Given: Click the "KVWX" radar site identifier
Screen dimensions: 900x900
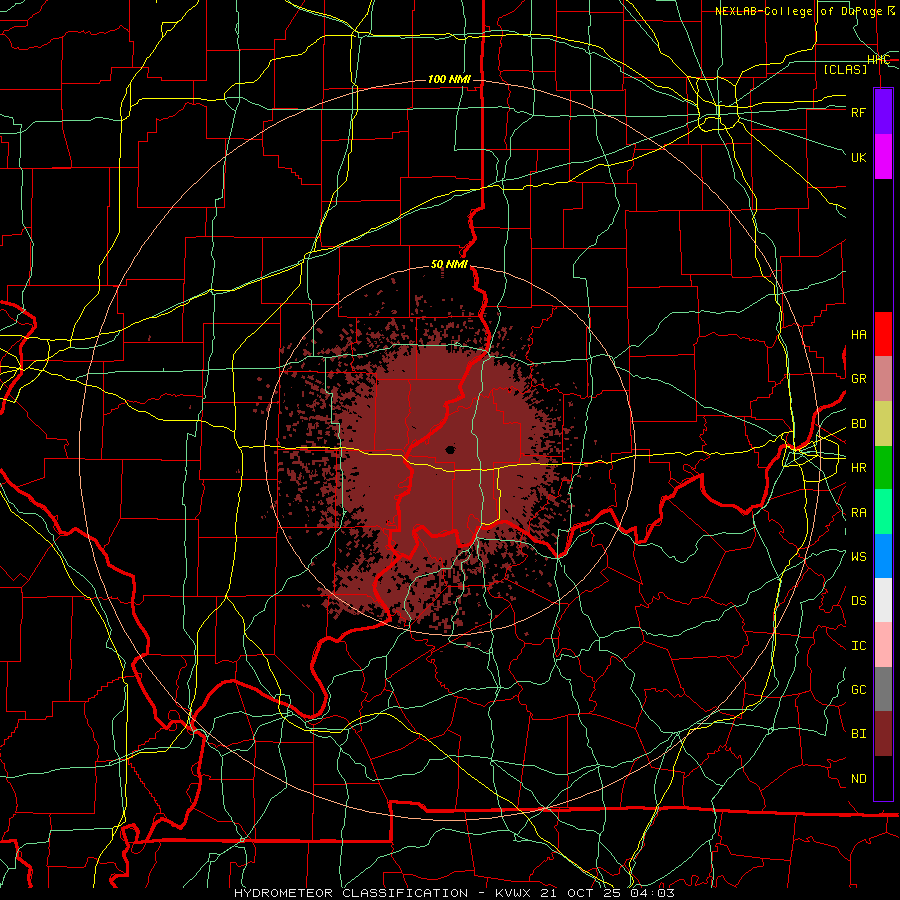Looking at the screenshot, I should (513, 893).
